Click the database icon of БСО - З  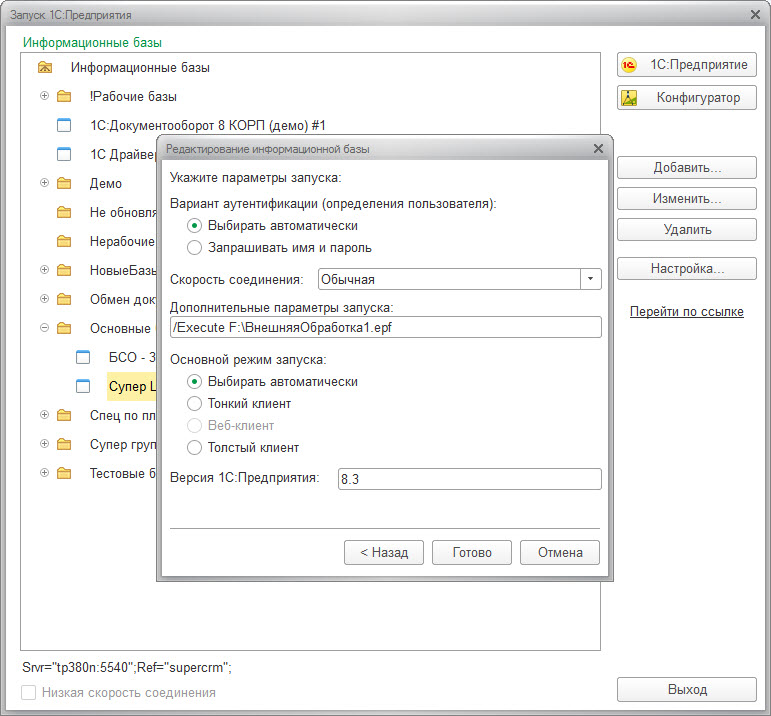click(x=83, y=357)
